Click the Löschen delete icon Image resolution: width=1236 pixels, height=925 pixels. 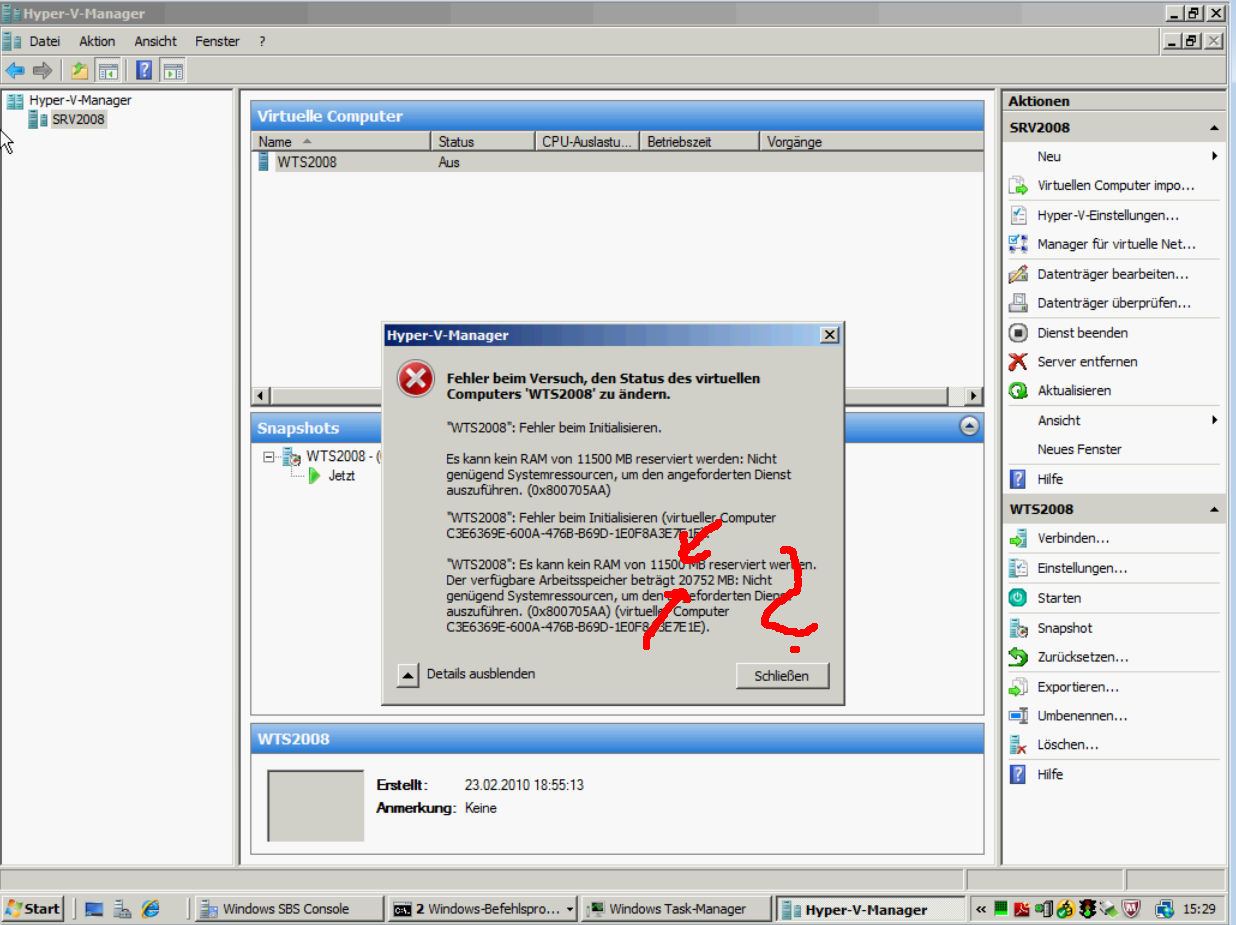(1018, 745)
